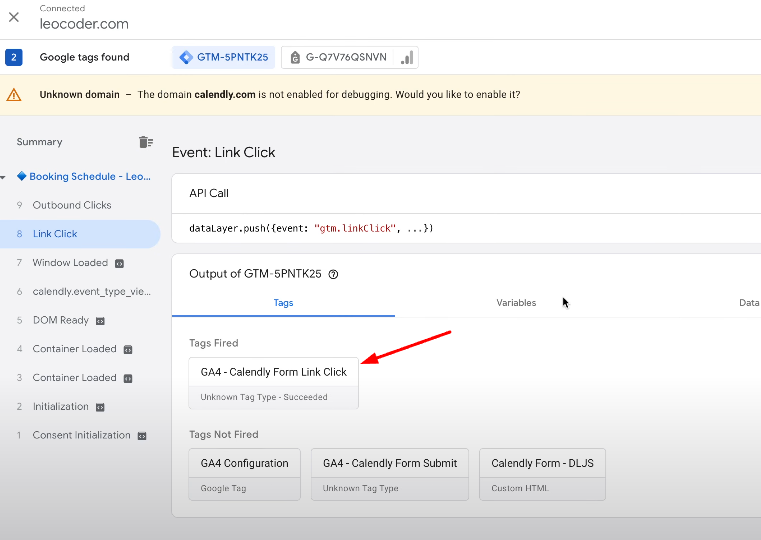Viewport: 761px width, 540px height.
Task: Click the Unknown domain warning message
Action: (x=280, y=95)
